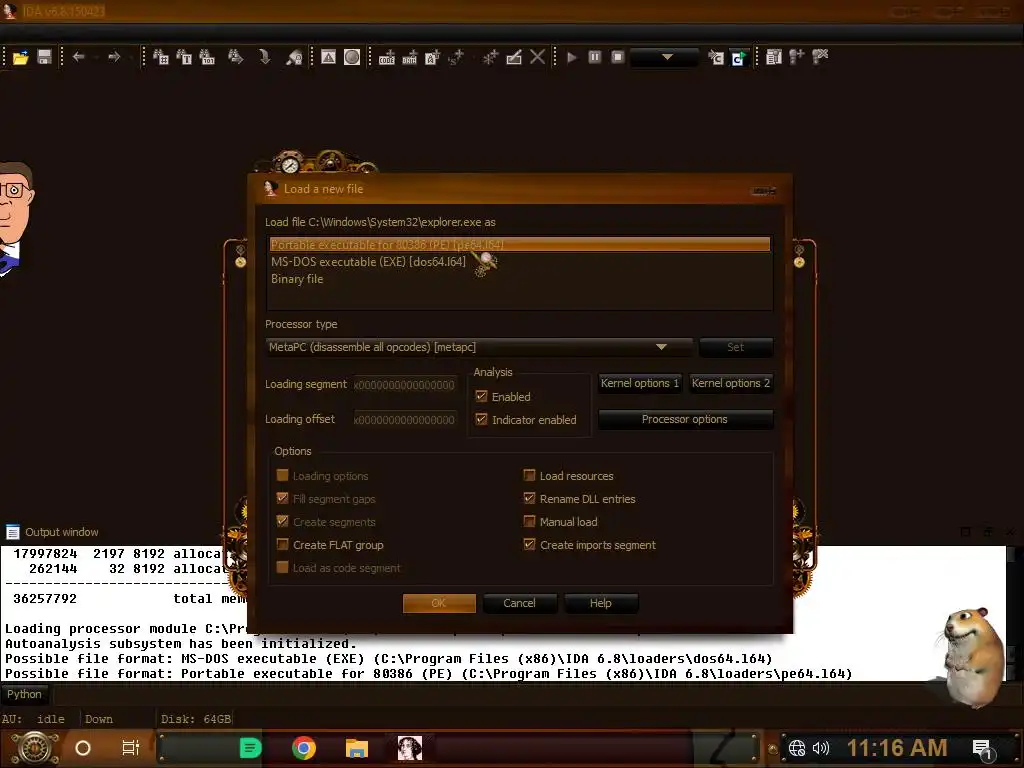Image resolution: width=1024 pixels, height=768 pixels.
Task: Go forward with the right arrow
Action: click(x=114, y=57)
